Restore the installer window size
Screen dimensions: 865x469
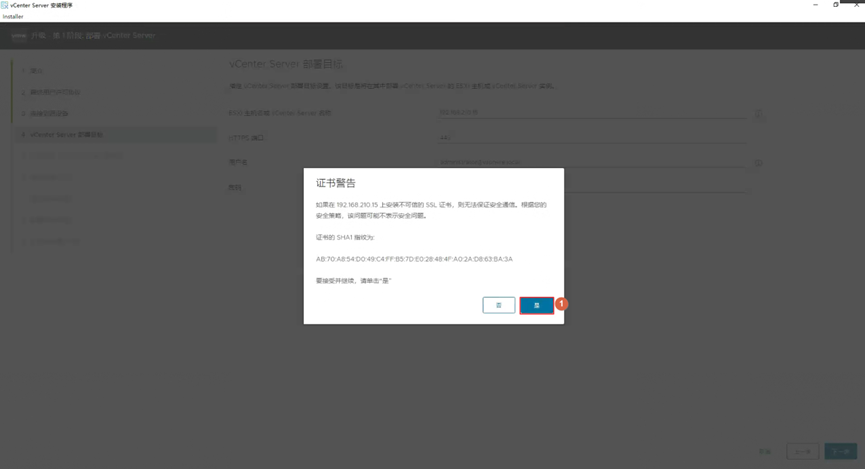(x=836, y=4)
